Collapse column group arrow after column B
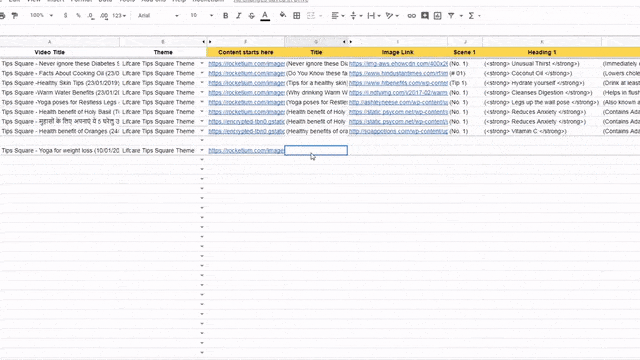Screen dimensions: 640x360 [204, 42]
